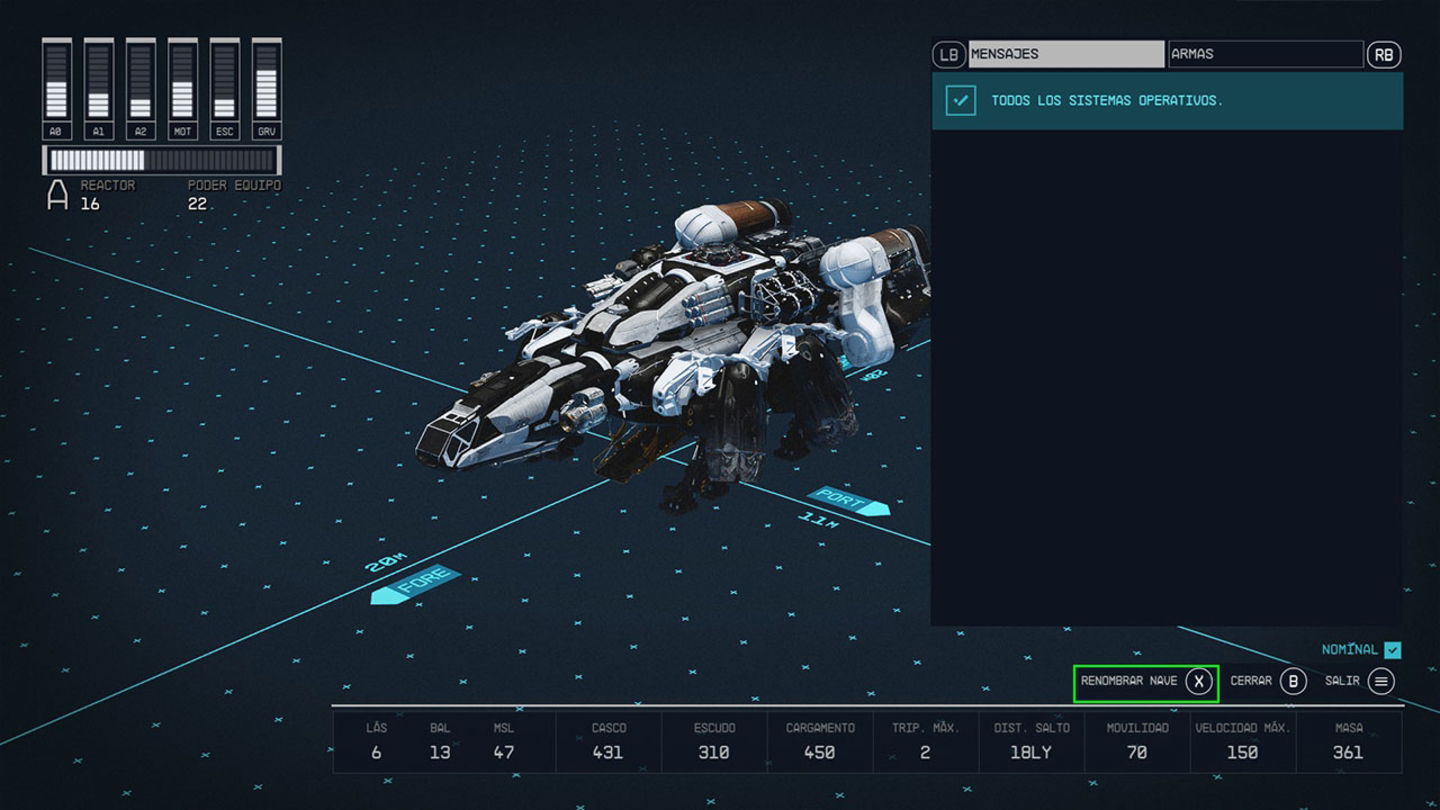Click the MASA stat 361

tap(1348, 741)
